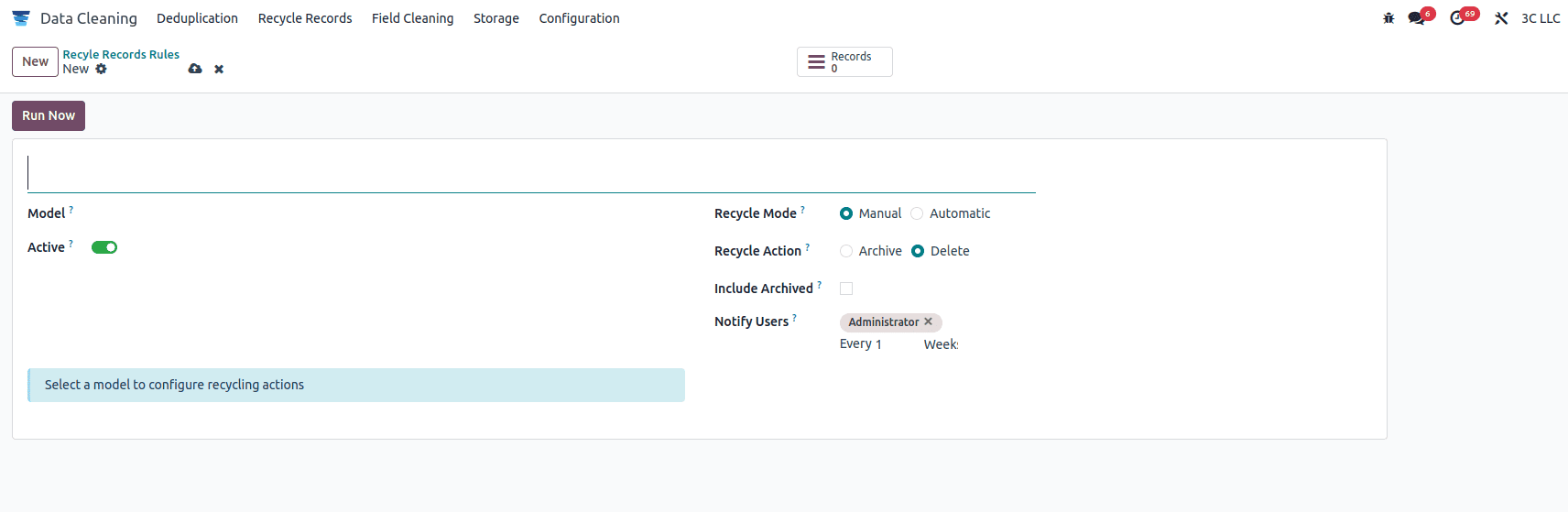1568x512 pixels.
Task: Select Archive recycle action
Action: 846,251
